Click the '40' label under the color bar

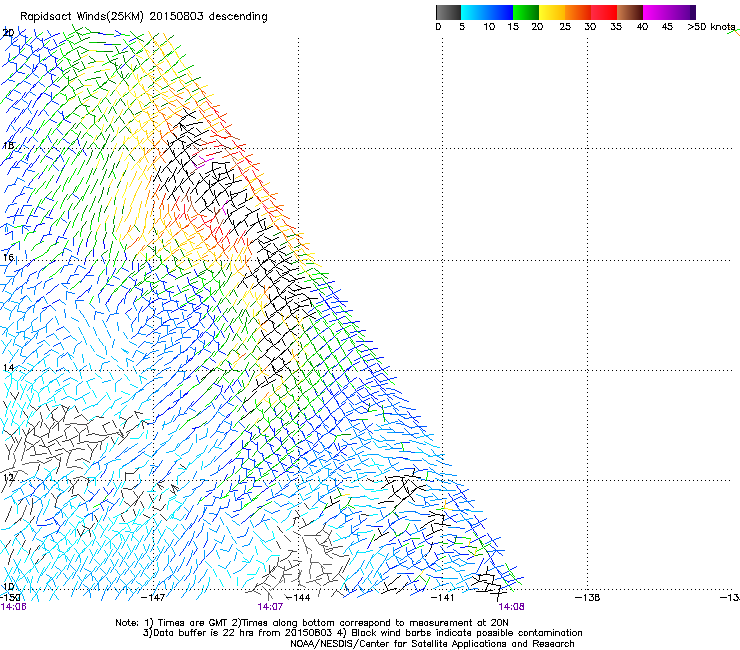pyautogui.click(x=642, y=27)
